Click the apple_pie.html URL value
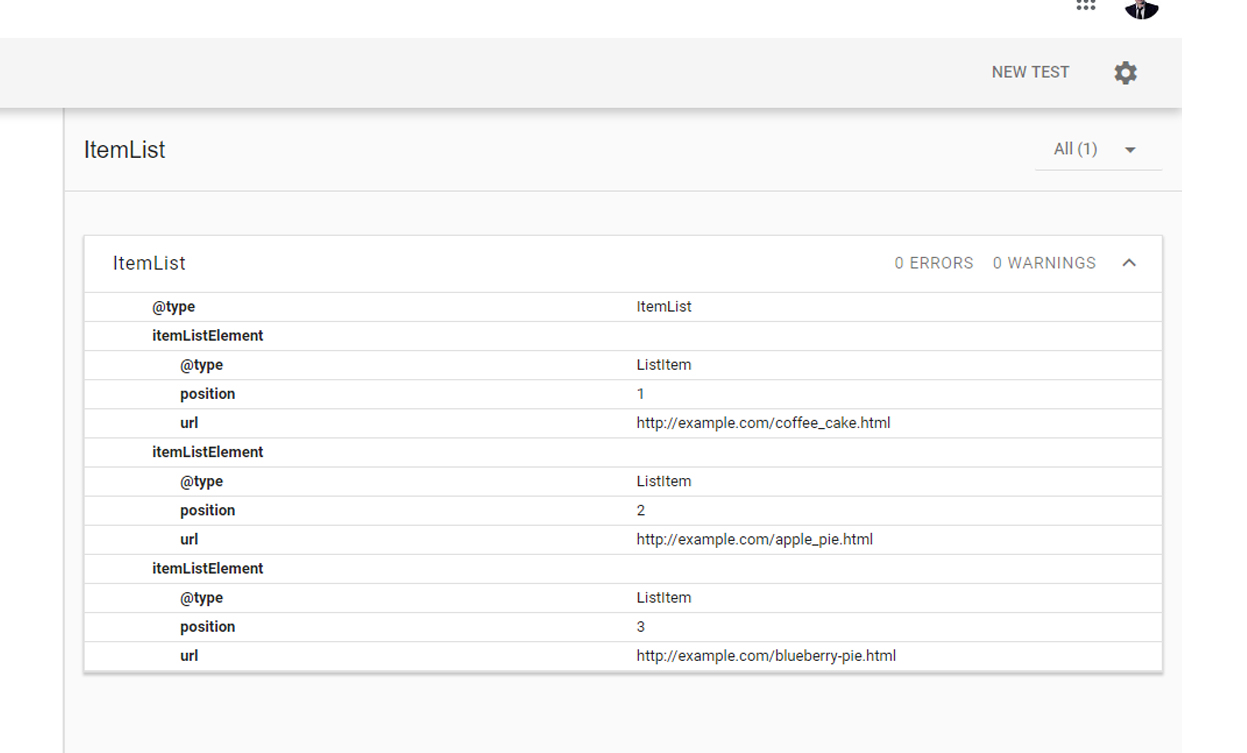 coord(754,539)
